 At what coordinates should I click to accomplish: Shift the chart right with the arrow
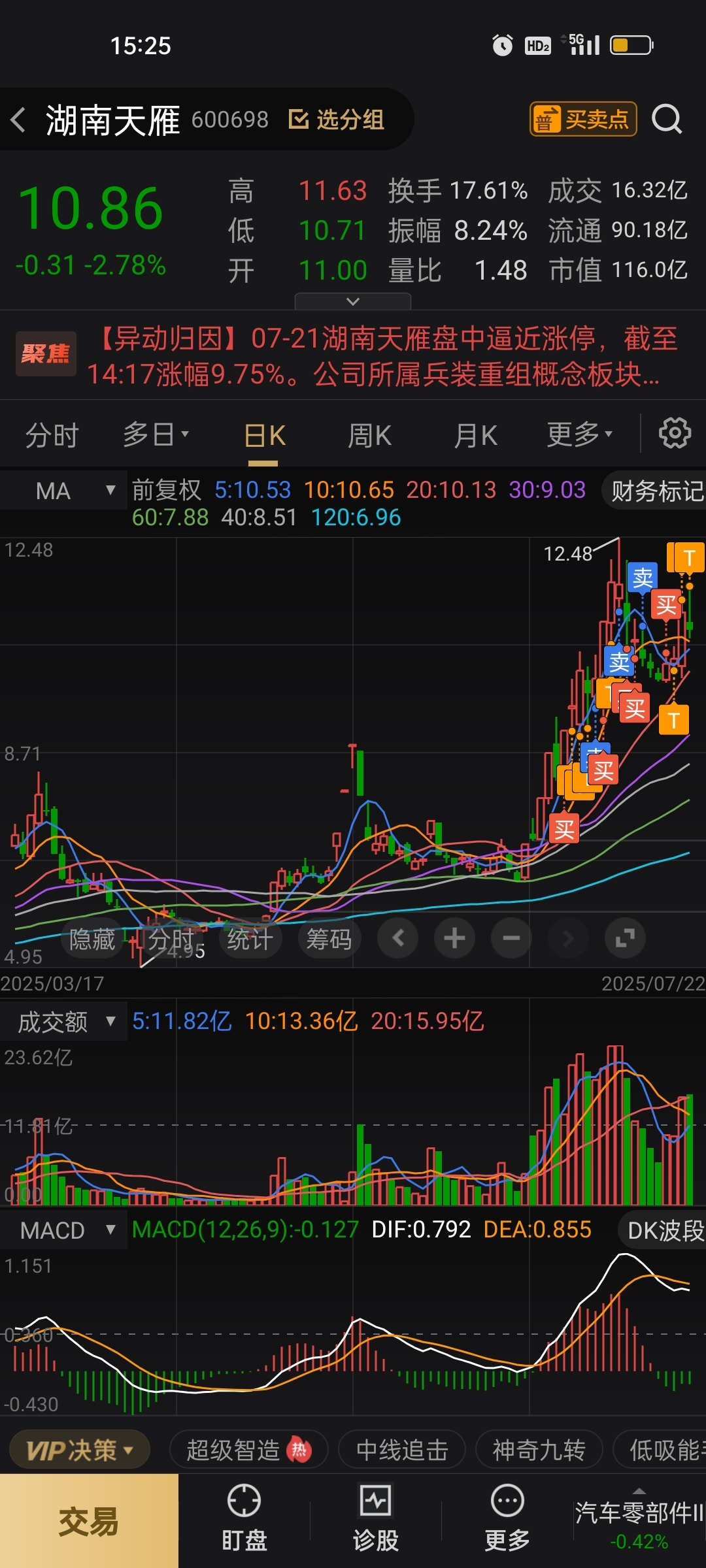click(568, 938)
